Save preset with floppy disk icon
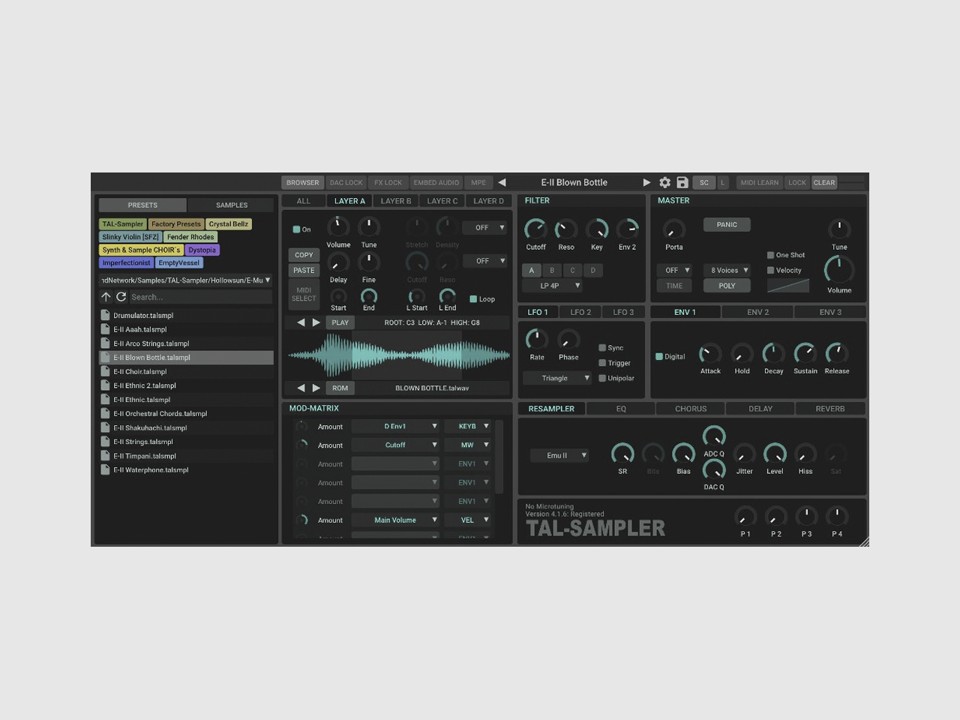The width and height of the screenshot is (960, 720). click(682, 182)
